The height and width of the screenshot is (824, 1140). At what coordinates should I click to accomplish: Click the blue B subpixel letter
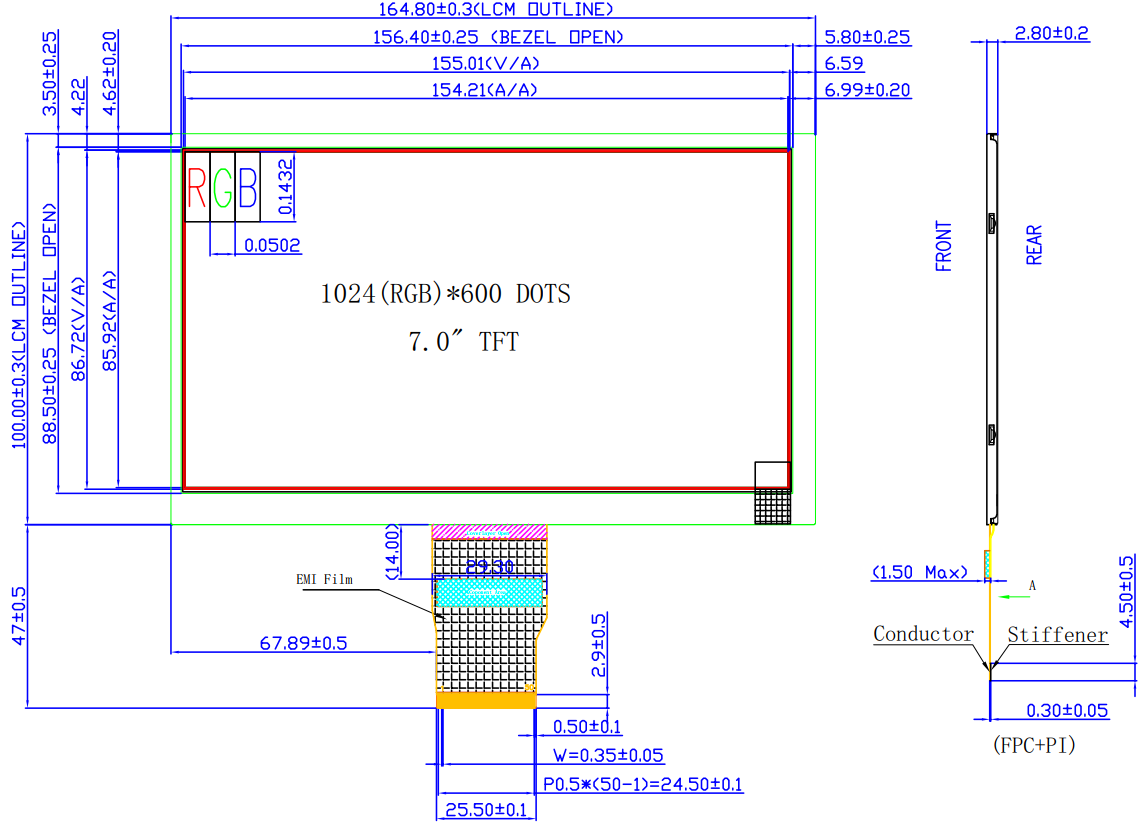(247, 187)
